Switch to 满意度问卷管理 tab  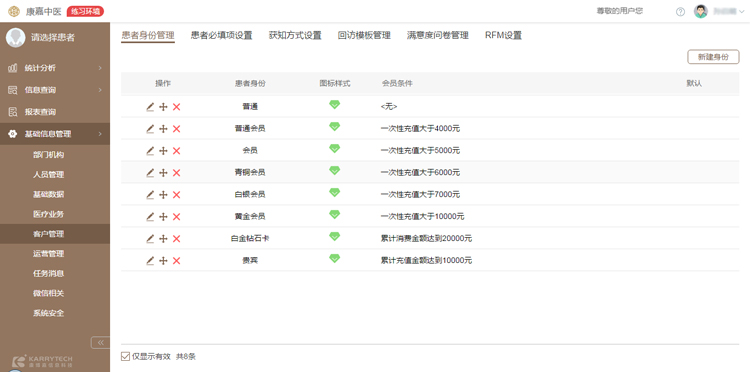[438, 35]
